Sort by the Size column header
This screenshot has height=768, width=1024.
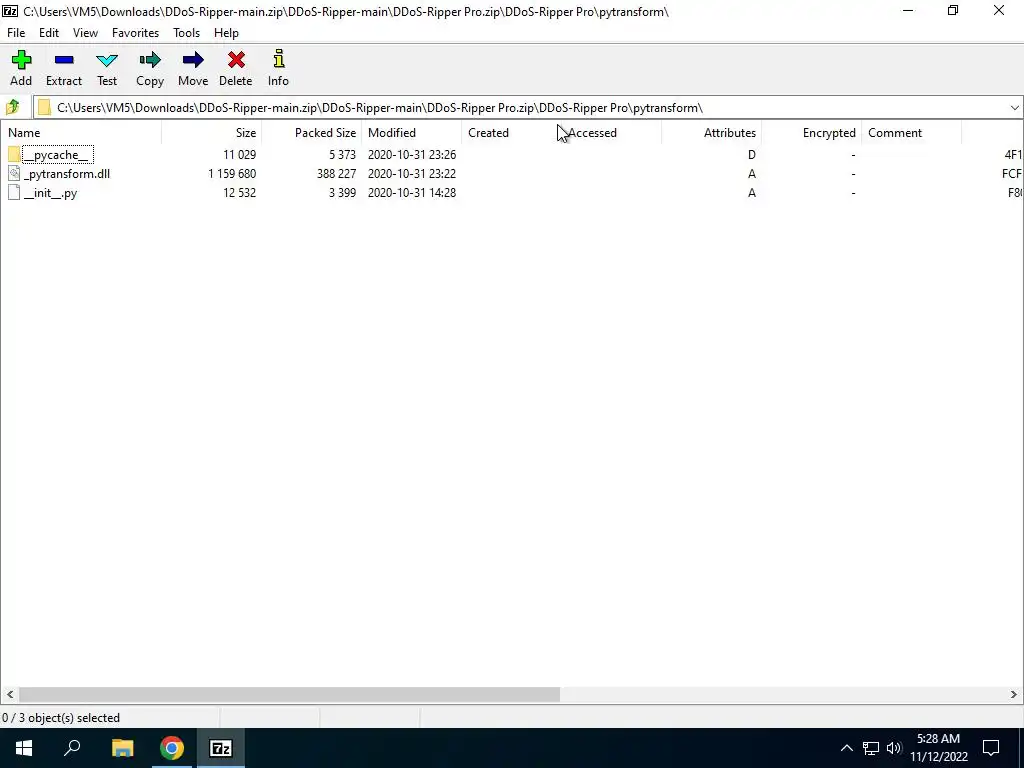point(211,133)
